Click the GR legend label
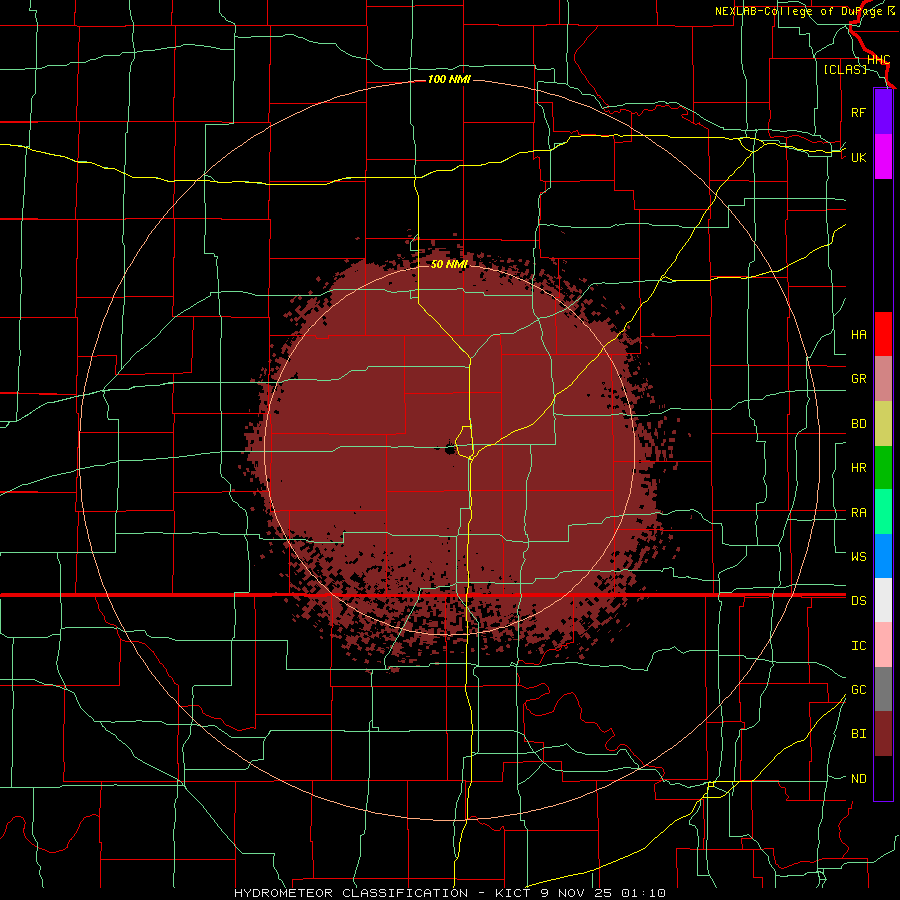Image resolution: width=900 pixels, height=900 pixels. click(x=858, y=379)
